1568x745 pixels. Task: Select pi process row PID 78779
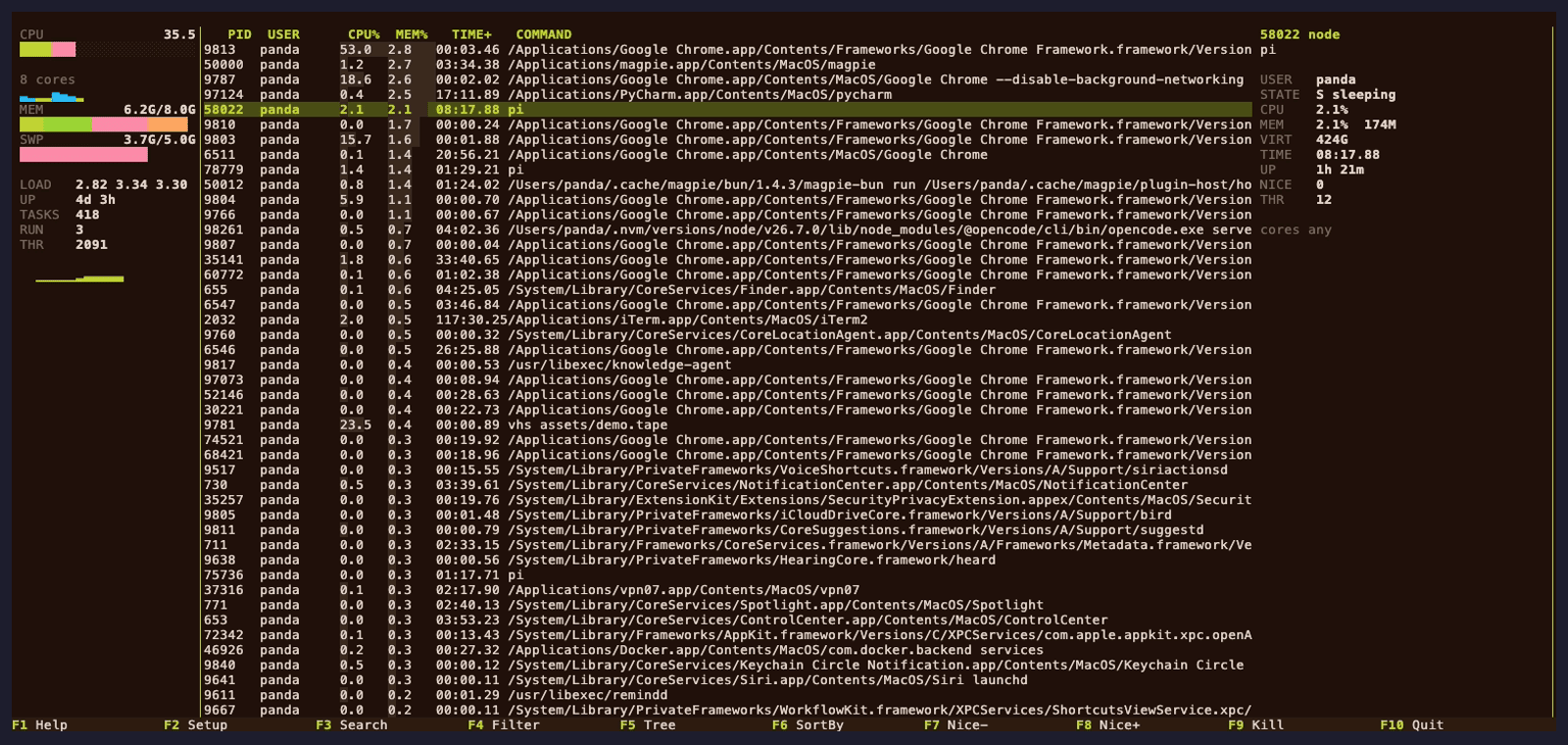[x=727, y=170]
